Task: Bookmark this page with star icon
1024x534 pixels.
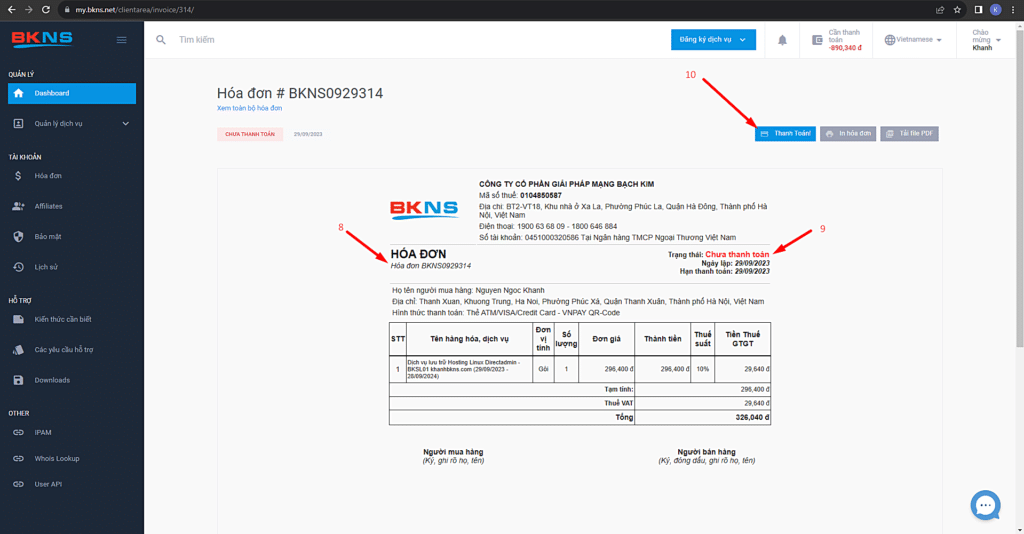Action: pyautogui.click(x=957, y=10)
